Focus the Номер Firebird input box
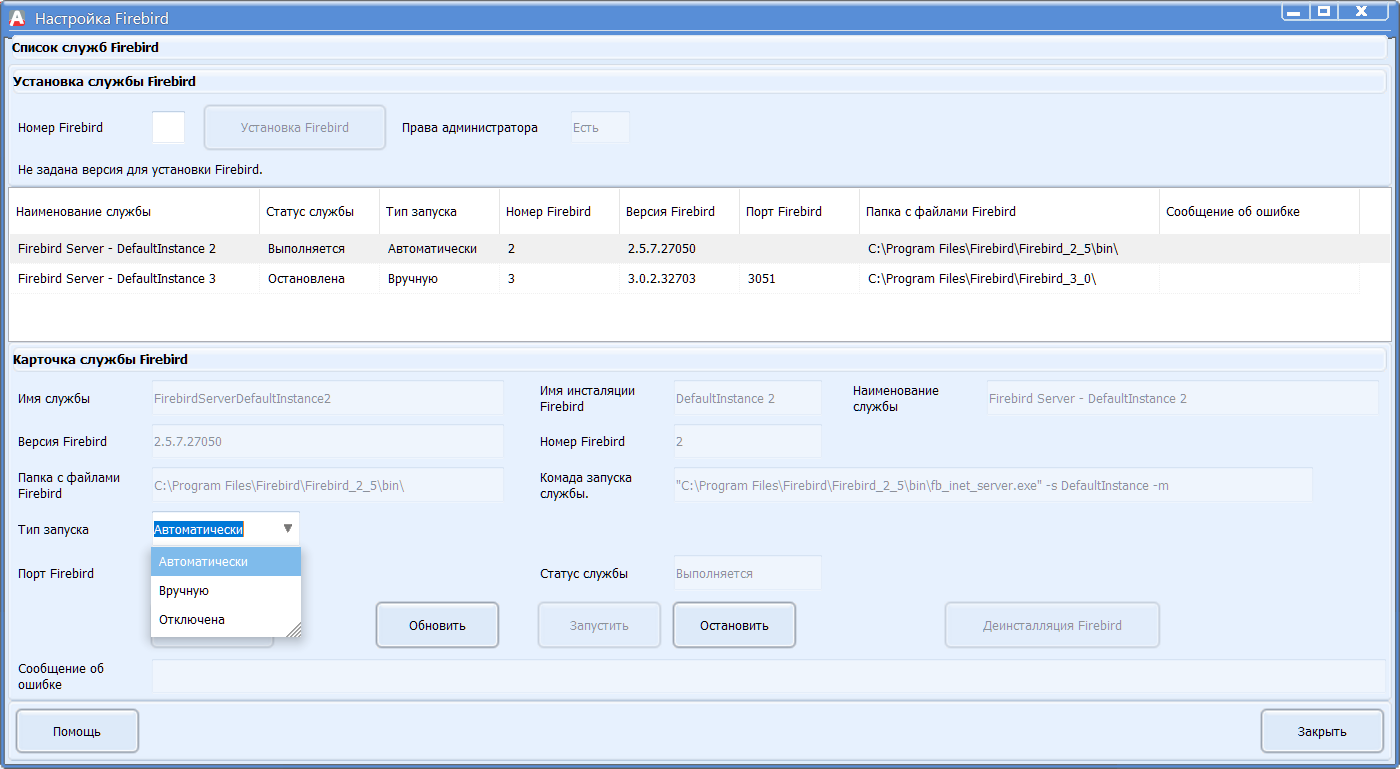The image size is (1400, 769). point(168,127)
